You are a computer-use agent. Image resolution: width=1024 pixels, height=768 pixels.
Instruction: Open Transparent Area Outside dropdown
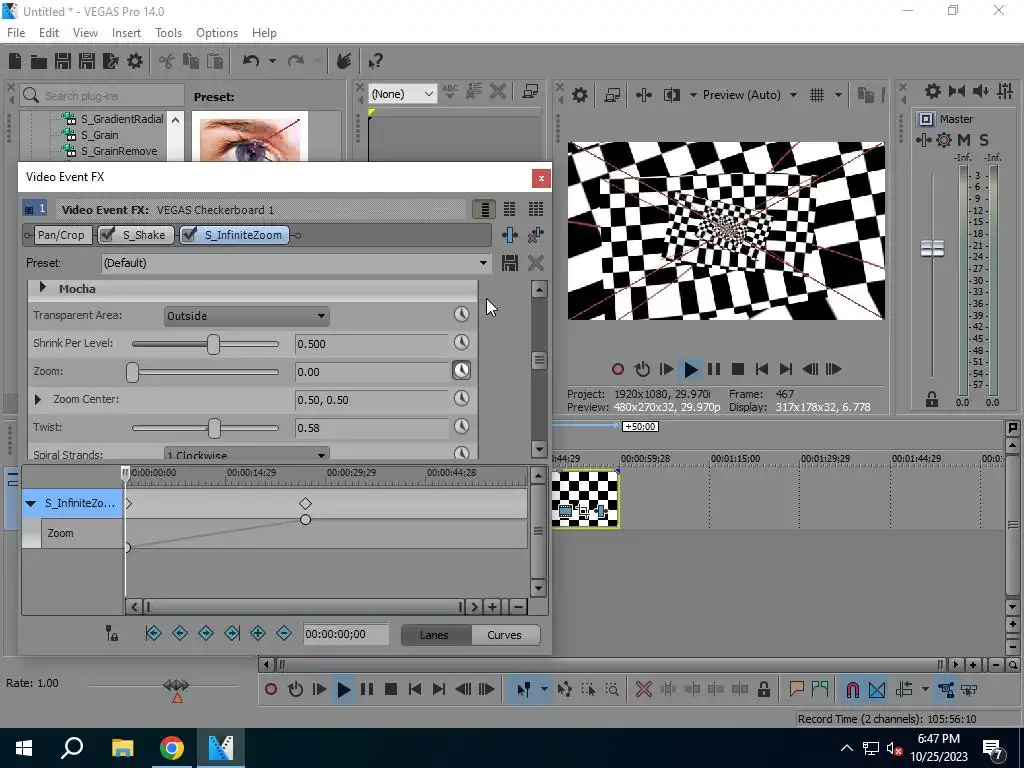pyautogui.click(x=247, y=316)
